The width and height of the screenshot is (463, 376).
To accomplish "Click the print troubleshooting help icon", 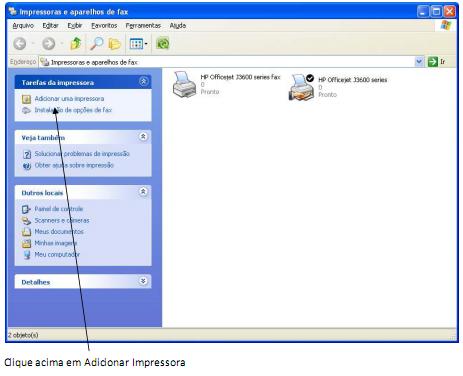I will (27, 154).
